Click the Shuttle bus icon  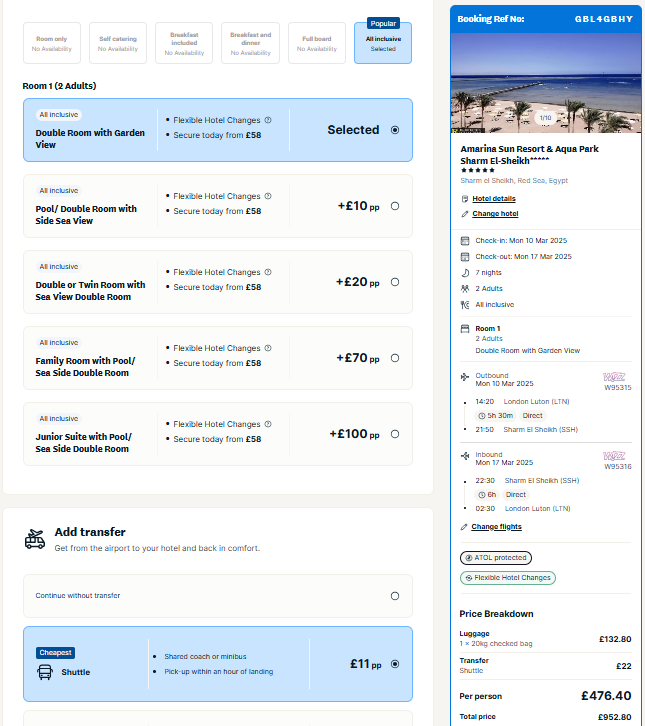(45, 672)
